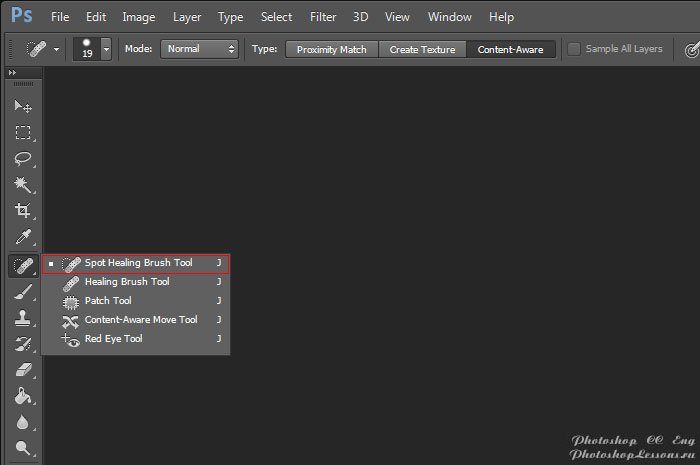Viewport: 700px width, 465px height.
Task: Choose the Eyedropper tool
Action: [22, 238]
